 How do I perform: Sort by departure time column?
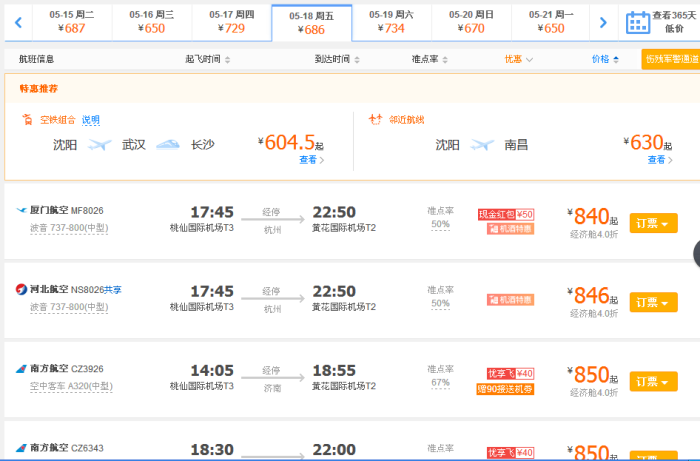(x=208, y=60)
